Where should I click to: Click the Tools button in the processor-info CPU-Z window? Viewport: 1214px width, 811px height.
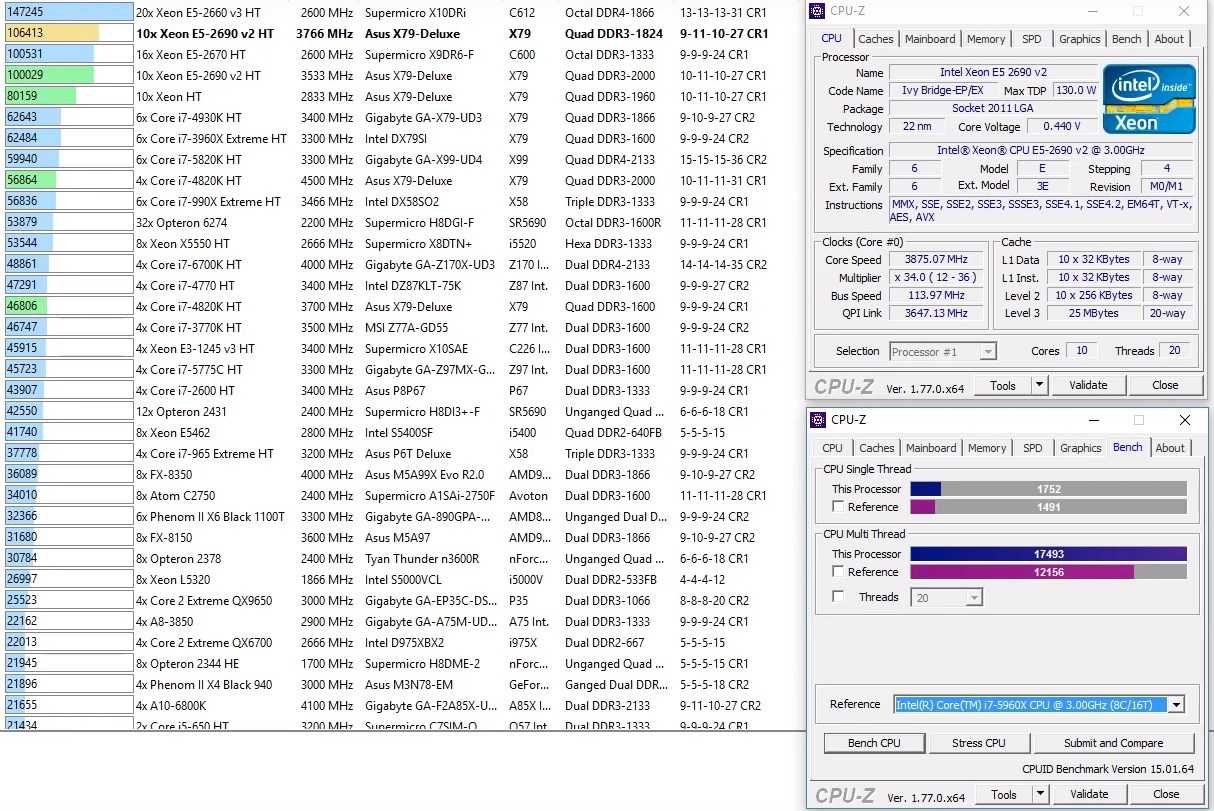pos(1003,385)
